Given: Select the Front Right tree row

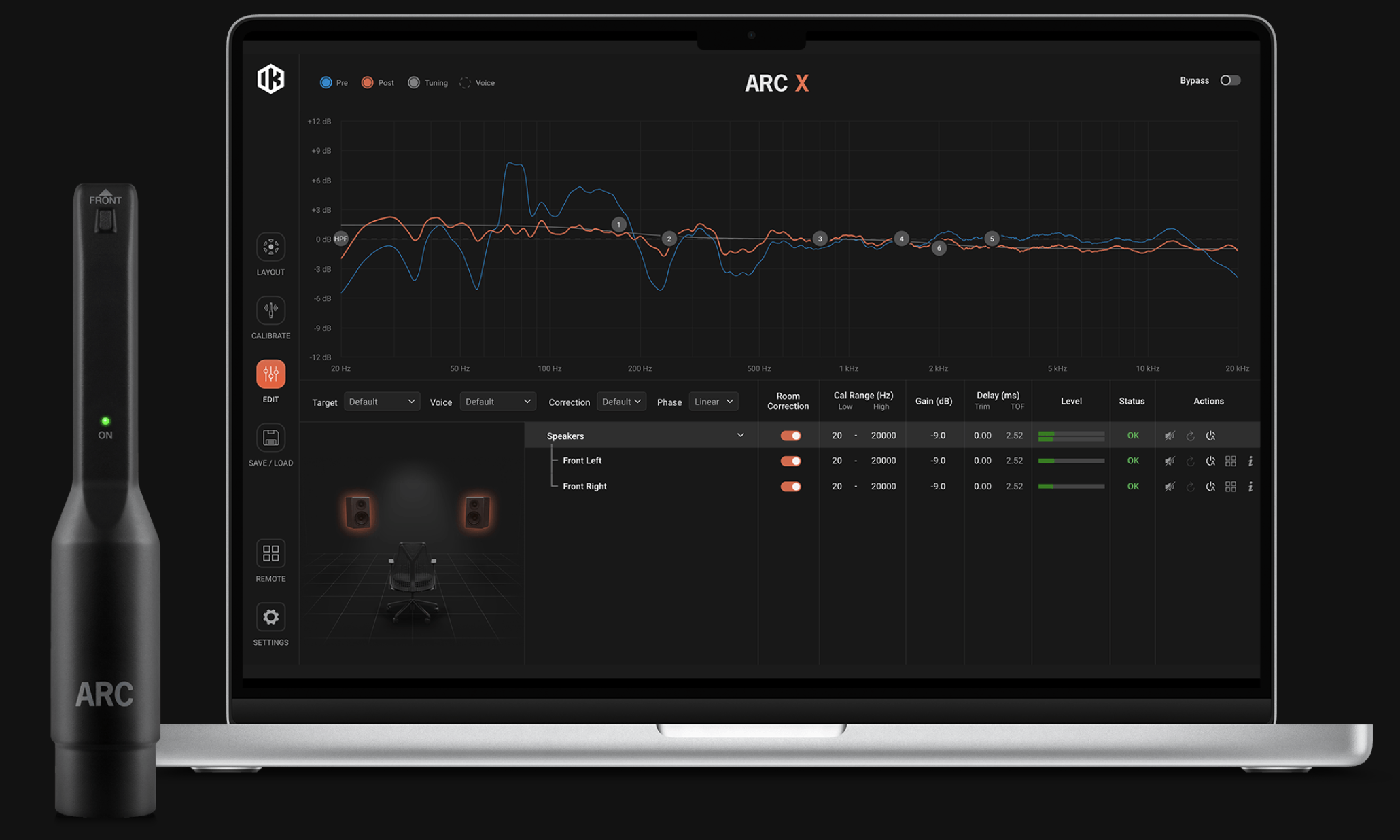Looking at the screenshot, I should [584, 487].
